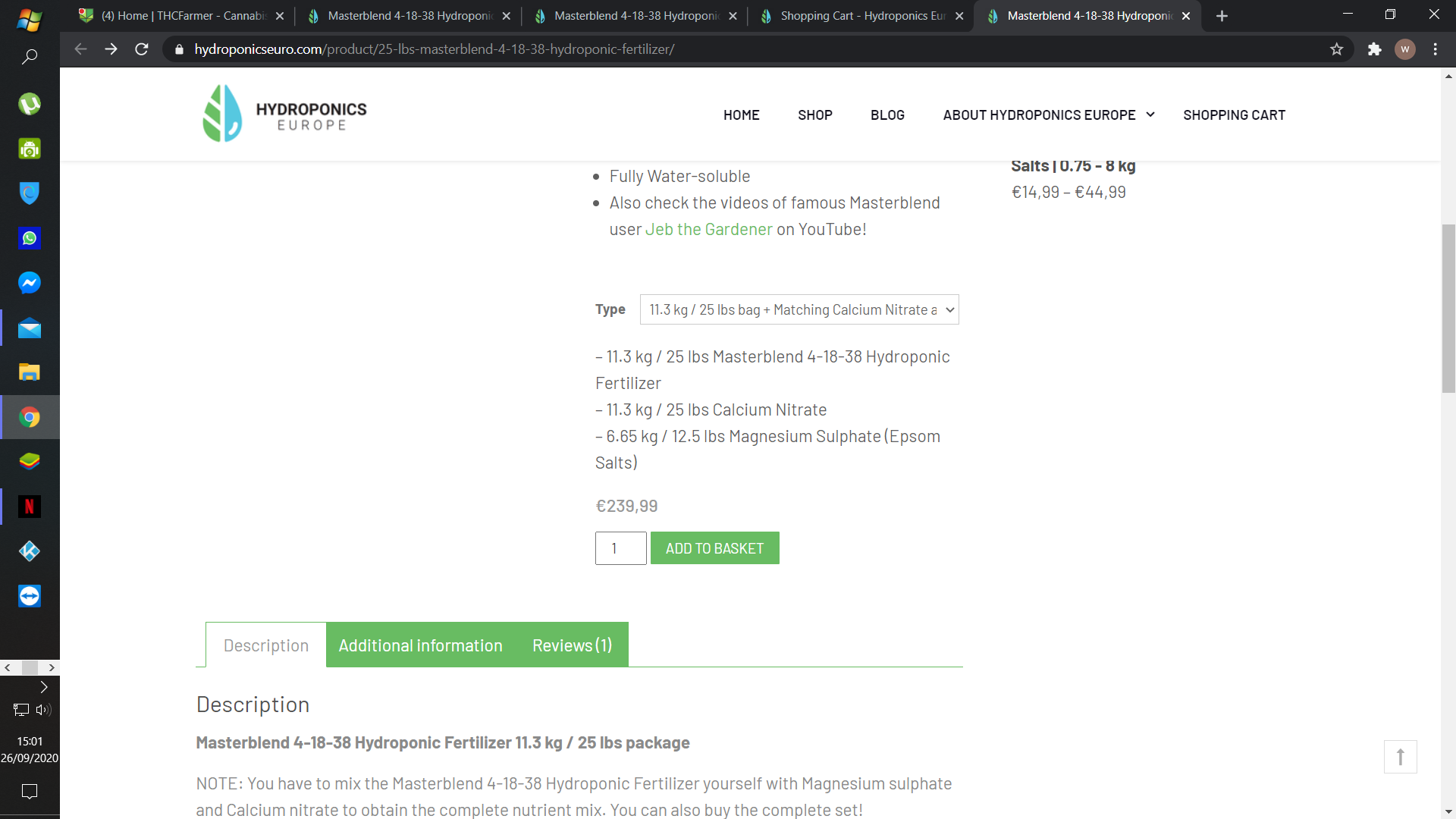
Task: Click the Salts 0.75 - 8 kg product link
Action: pyautogui.click(x=1072, y=166)
